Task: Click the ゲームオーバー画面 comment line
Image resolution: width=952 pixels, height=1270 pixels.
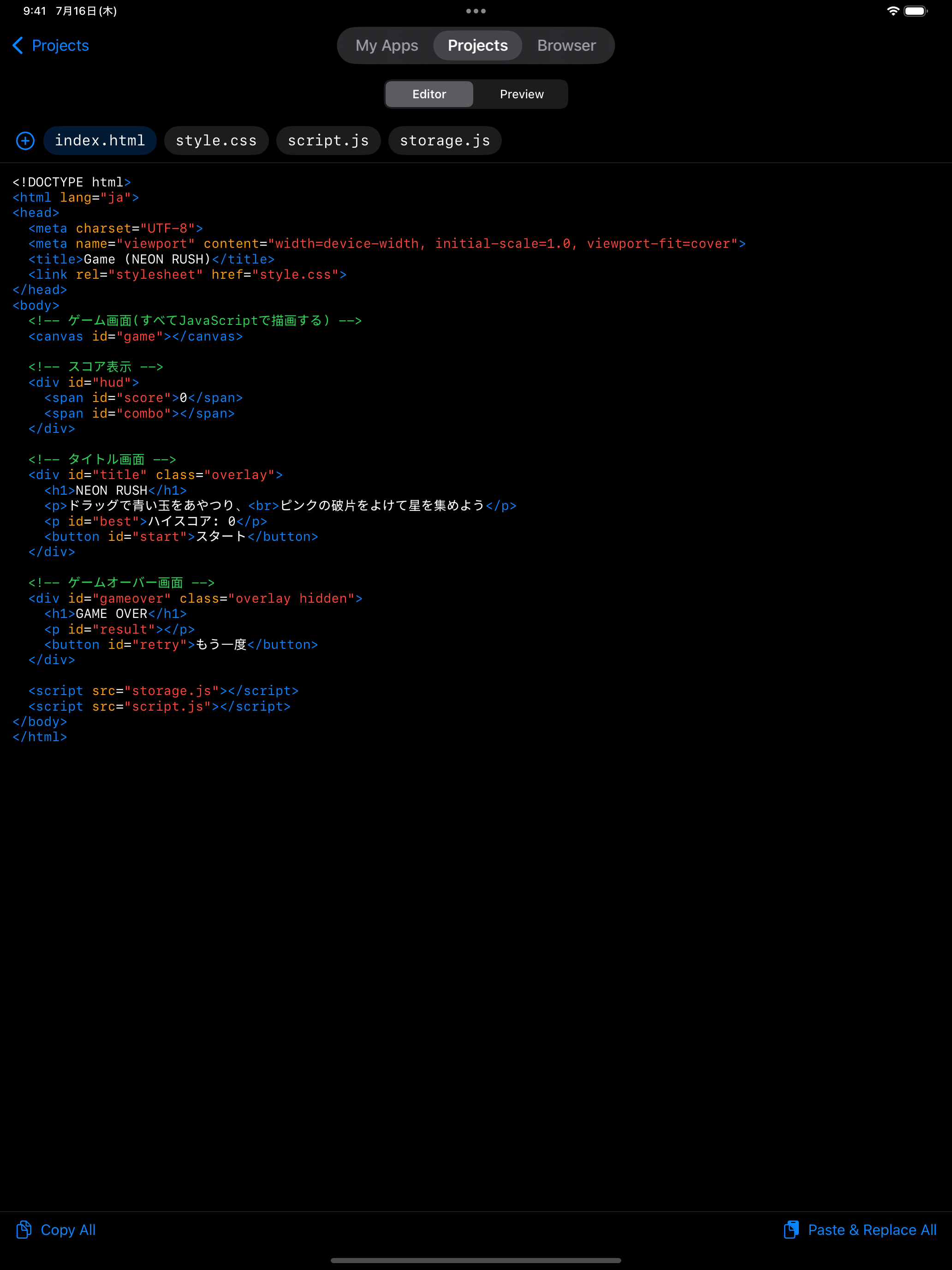Action: pos(122,583)
